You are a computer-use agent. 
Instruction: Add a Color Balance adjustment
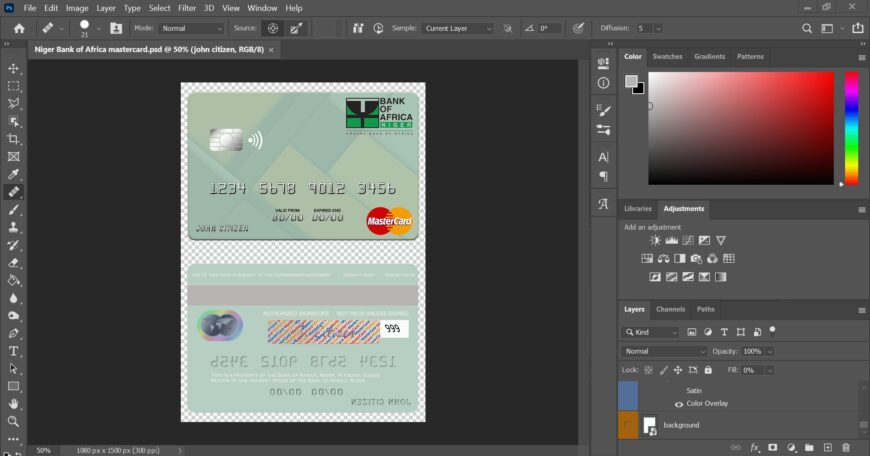[x=664, y=259]
